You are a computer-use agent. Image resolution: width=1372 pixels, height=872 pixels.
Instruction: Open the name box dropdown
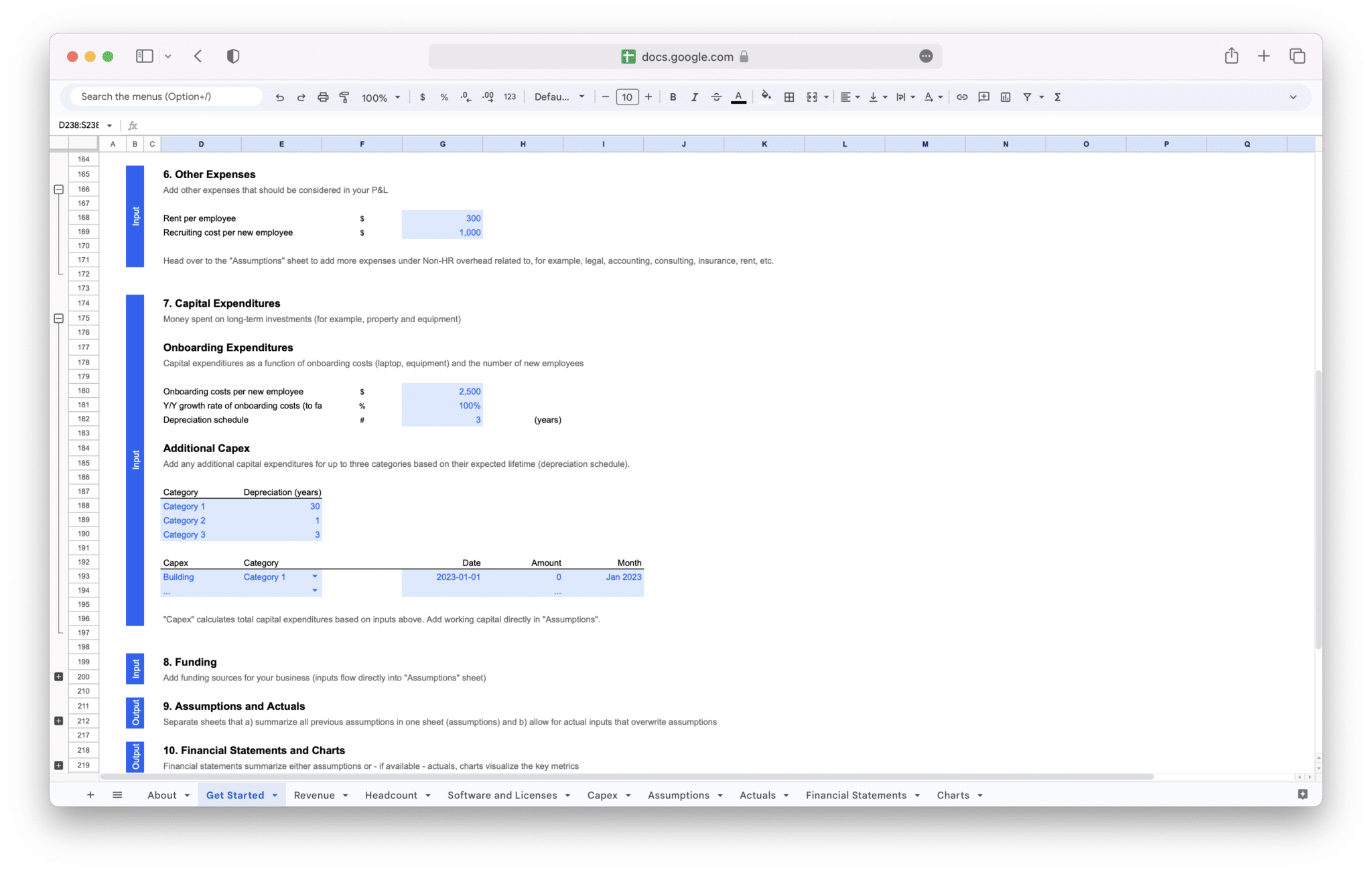click(109, 125)
